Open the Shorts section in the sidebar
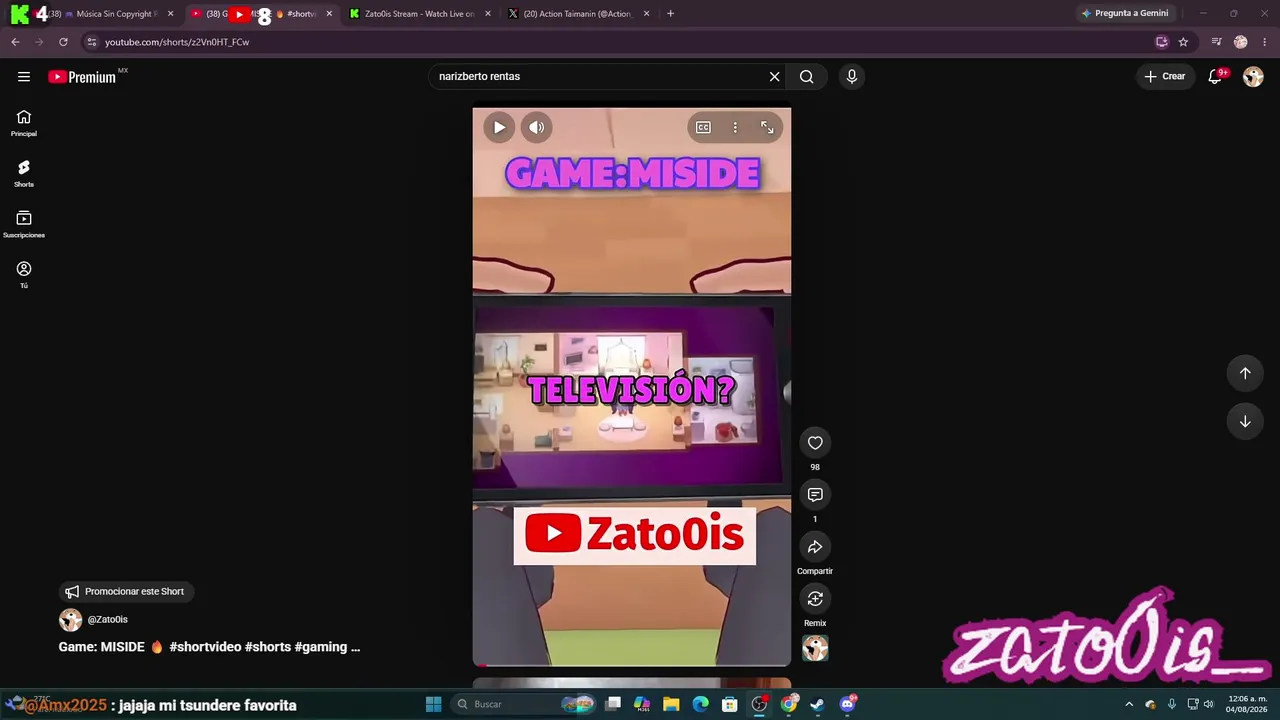This screenshot has height=720, width=1280. [24, 174]
